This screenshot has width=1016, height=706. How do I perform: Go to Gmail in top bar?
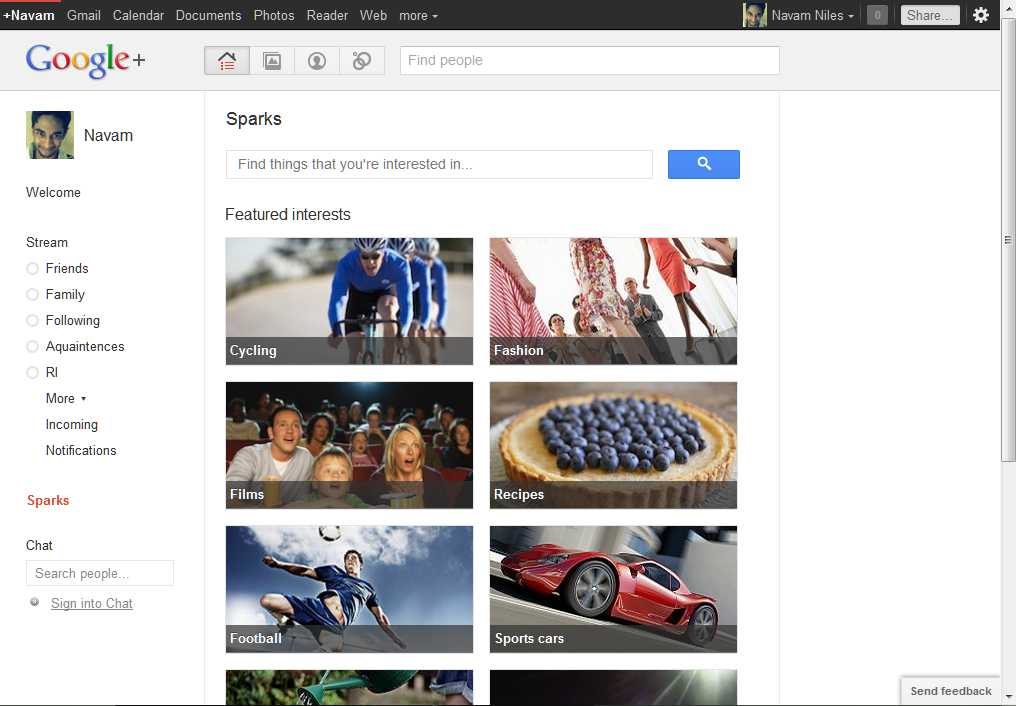84,15
